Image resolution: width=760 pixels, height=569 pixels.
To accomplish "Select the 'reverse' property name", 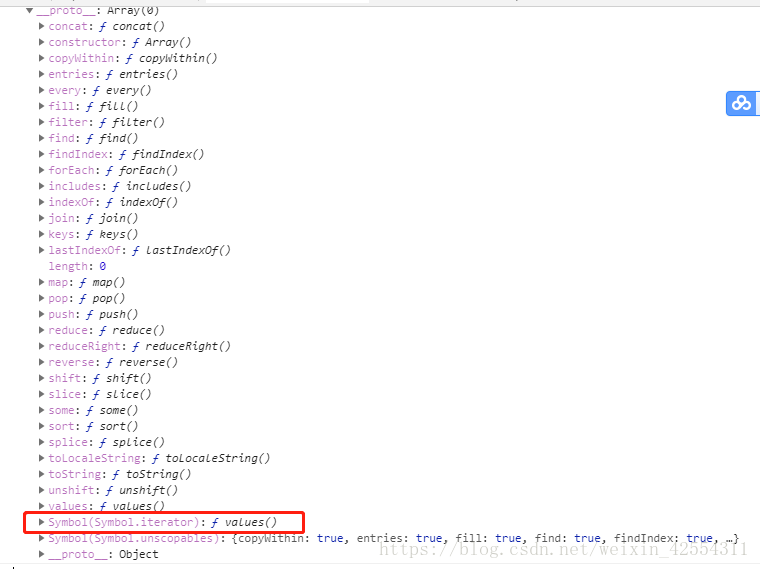I will coord(71,362).
